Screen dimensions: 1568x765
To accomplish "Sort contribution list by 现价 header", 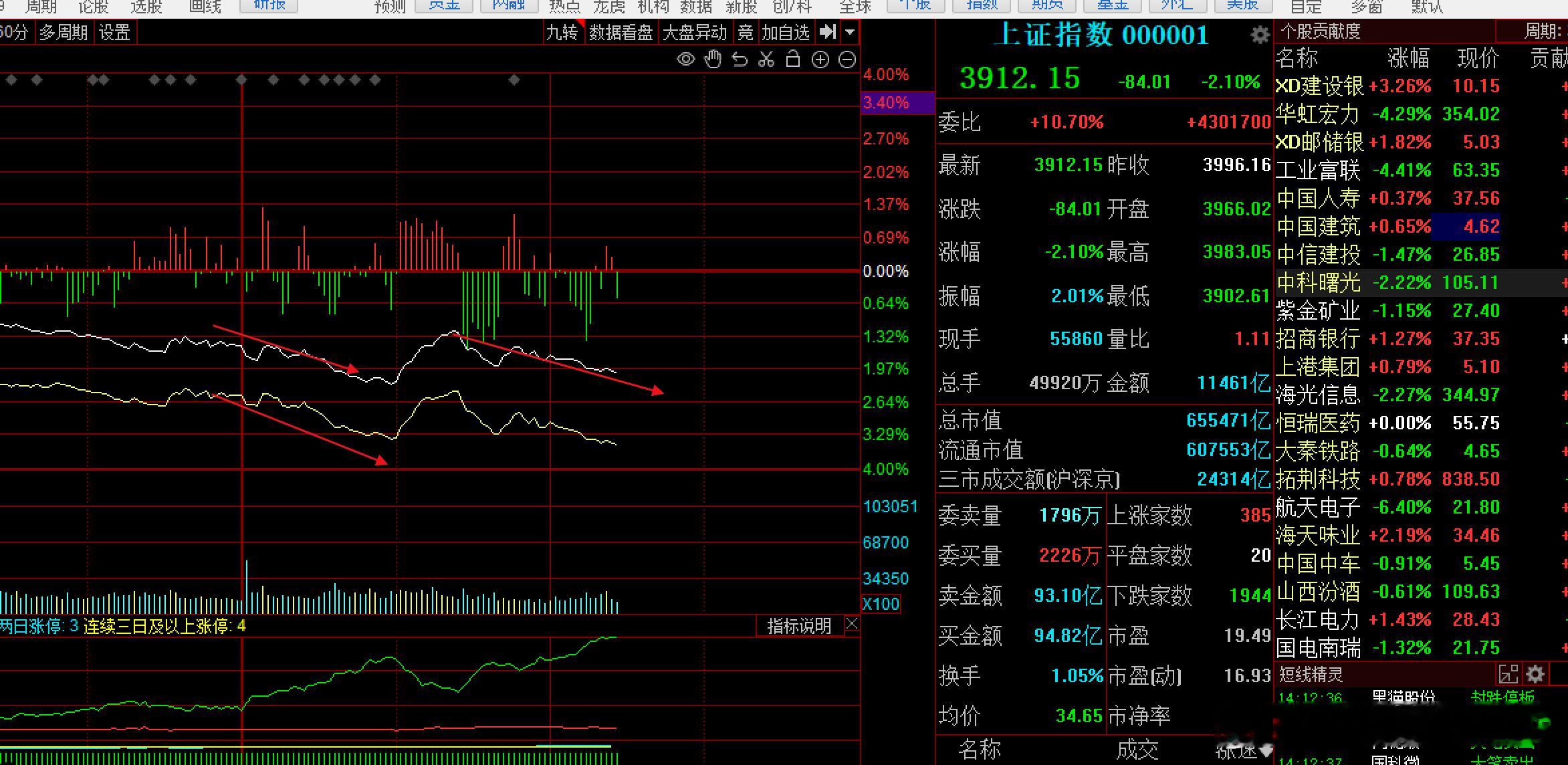I will (1478, 58).
